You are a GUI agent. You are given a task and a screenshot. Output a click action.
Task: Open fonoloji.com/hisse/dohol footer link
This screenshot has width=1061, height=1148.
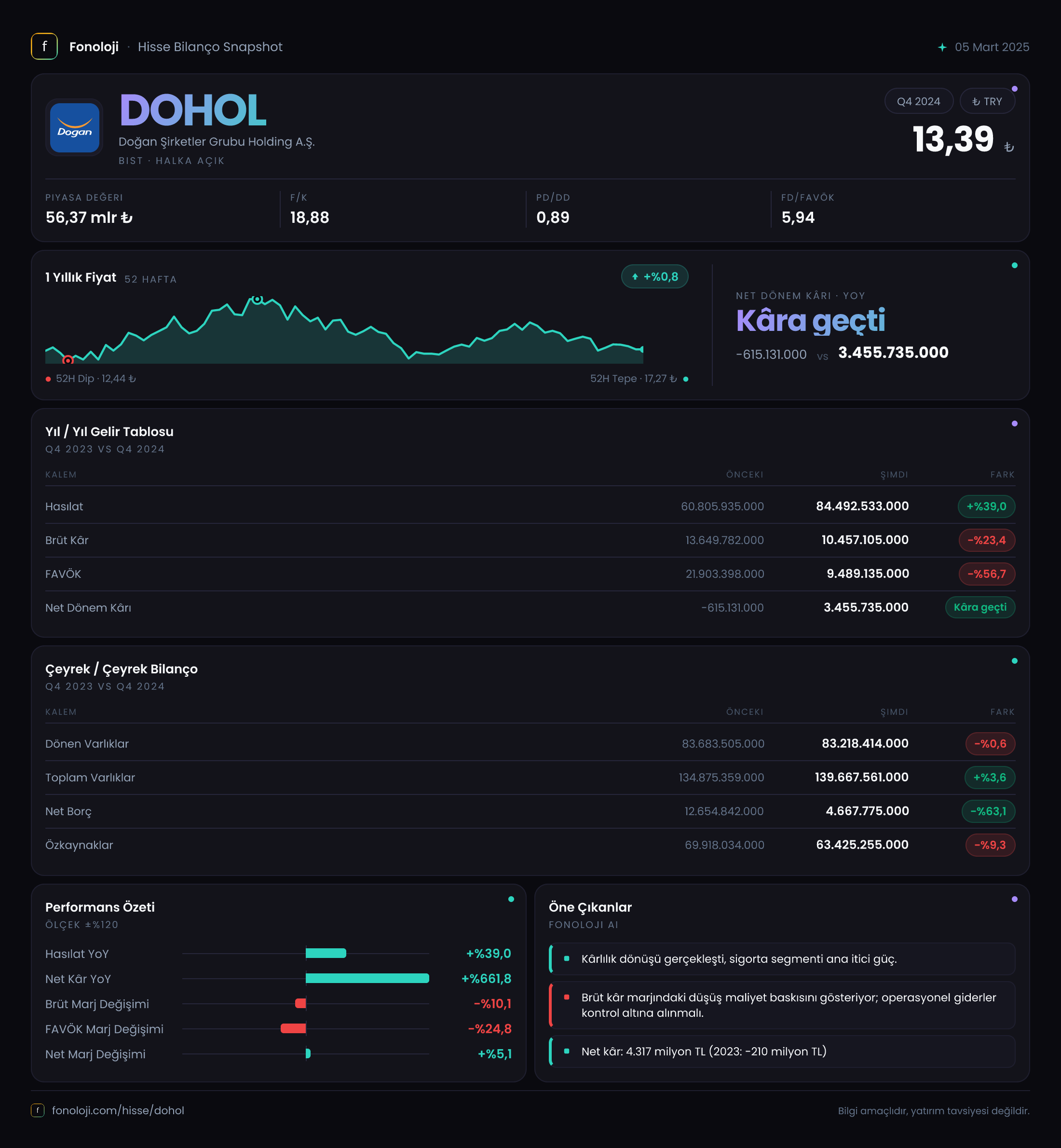coord(118,1110)
